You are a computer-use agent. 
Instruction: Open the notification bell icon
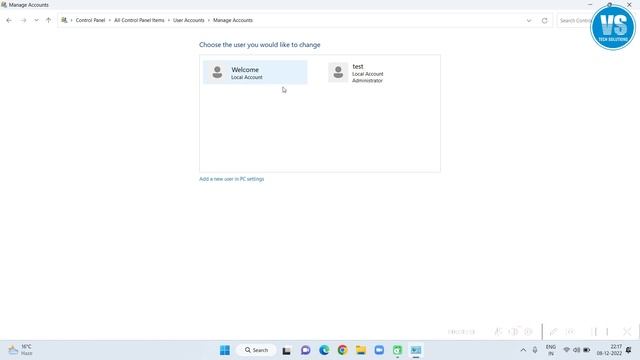(x=629, y=350)
